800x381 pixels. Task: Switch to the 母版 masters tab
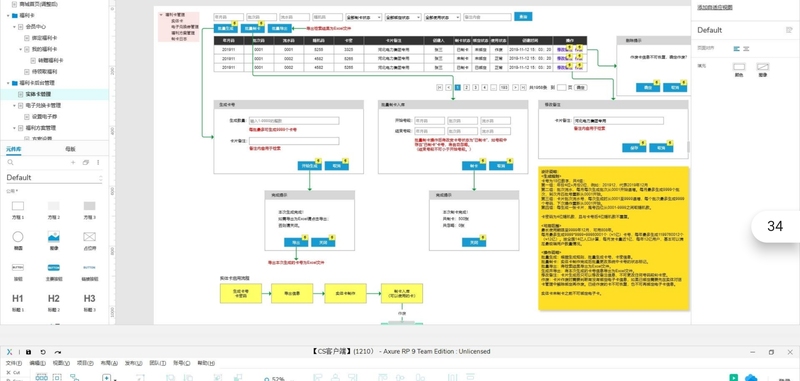pos(70,149)
